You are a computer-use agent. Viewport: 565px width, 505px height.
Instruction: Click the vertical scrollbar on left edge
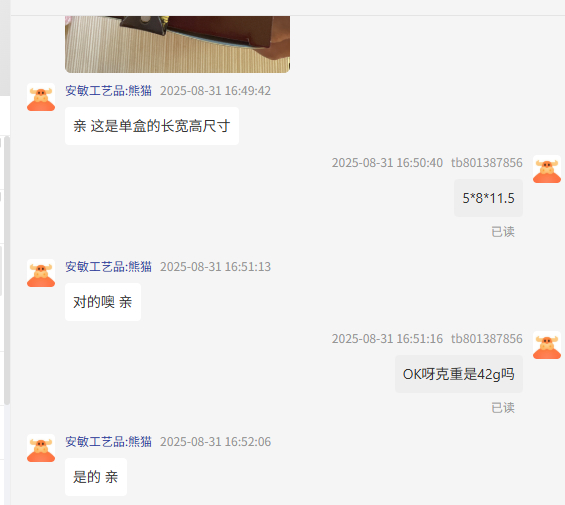coord(6,270)
